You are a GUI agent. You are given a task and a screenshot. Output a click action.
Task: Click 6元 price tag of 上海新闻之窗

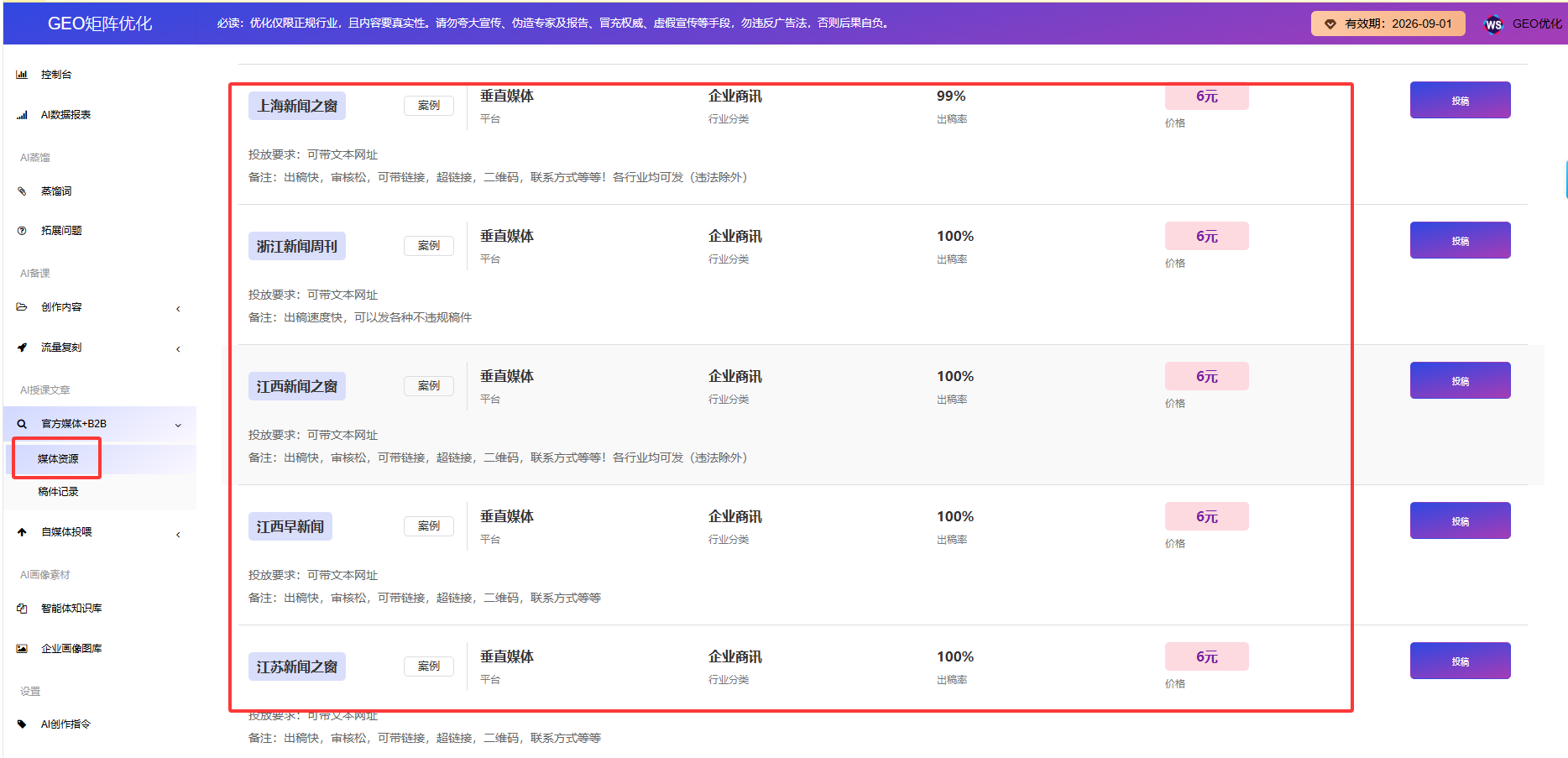tap(1207, 97)
